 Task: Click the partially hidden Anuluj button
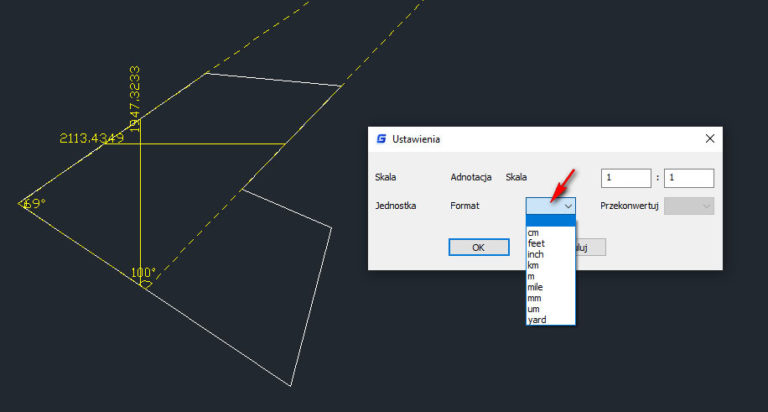590,247
